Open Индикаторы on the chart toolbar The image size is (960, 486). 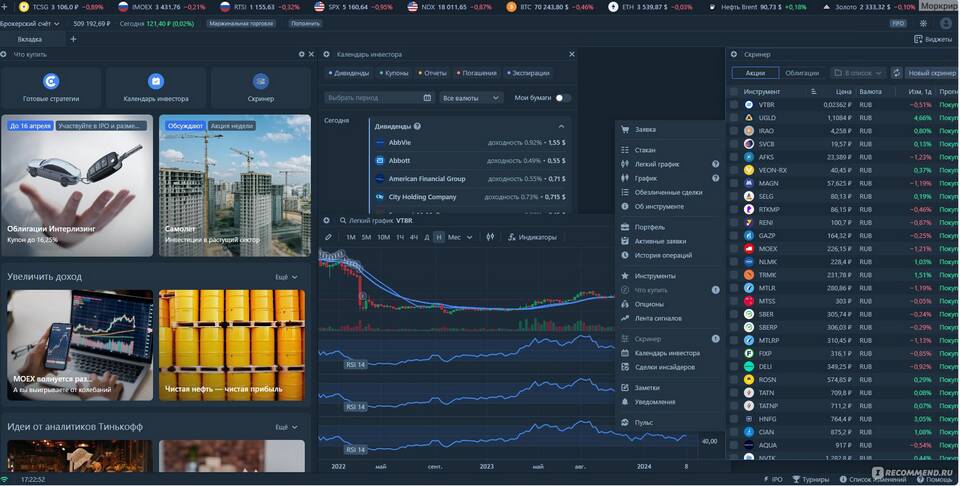pos(532,237)
